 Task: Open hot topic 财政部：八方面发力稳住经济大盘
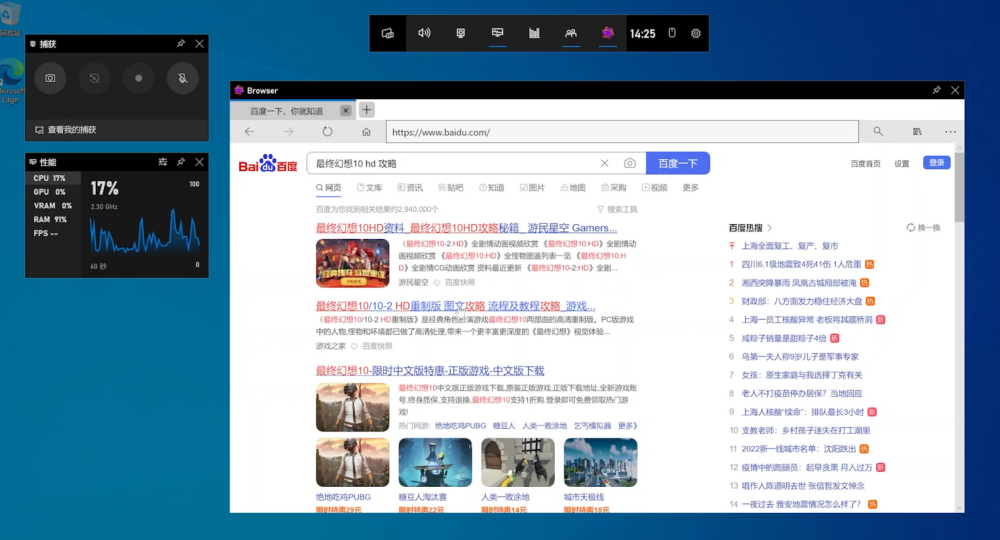(x=802, y=301)
